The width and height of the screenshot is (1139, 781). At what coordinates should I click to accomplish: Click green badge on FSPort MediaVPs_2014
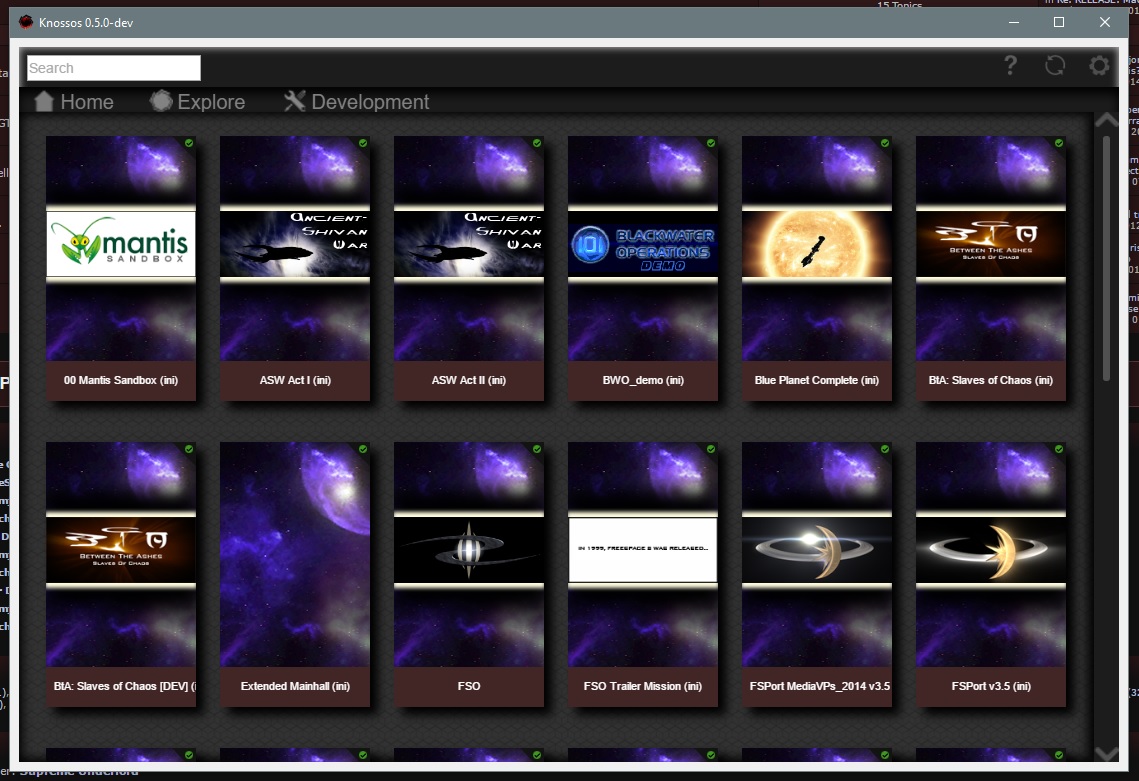click(x=885, y=449)
